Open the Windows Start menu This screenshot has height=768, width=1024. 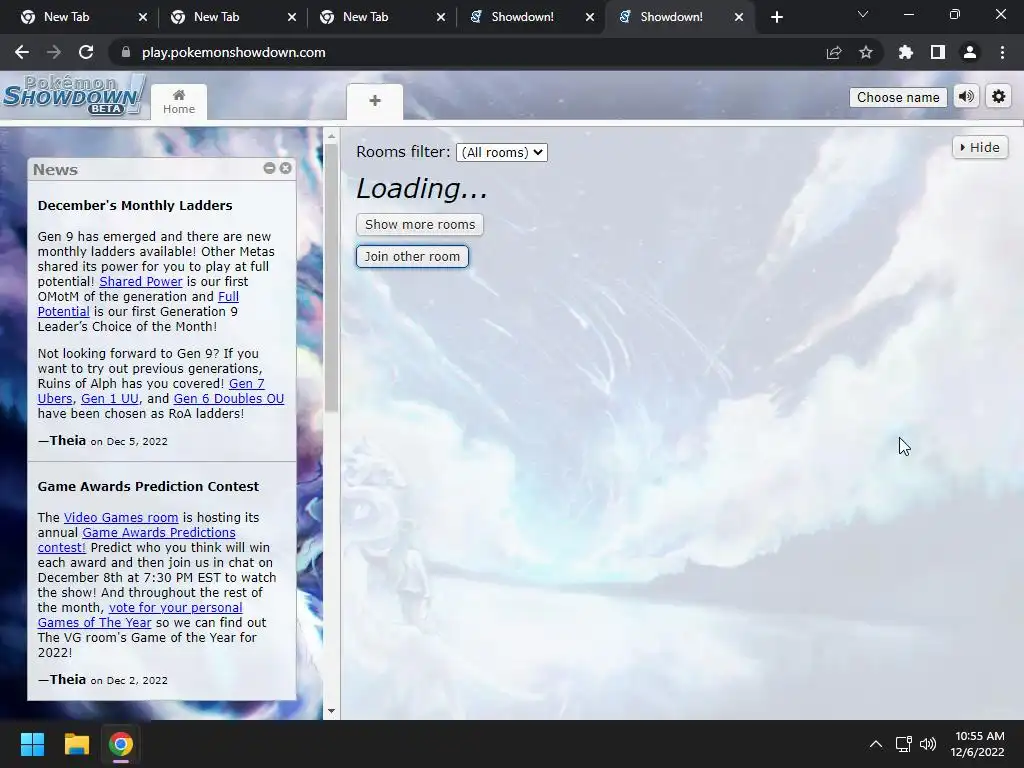[32, 744]
